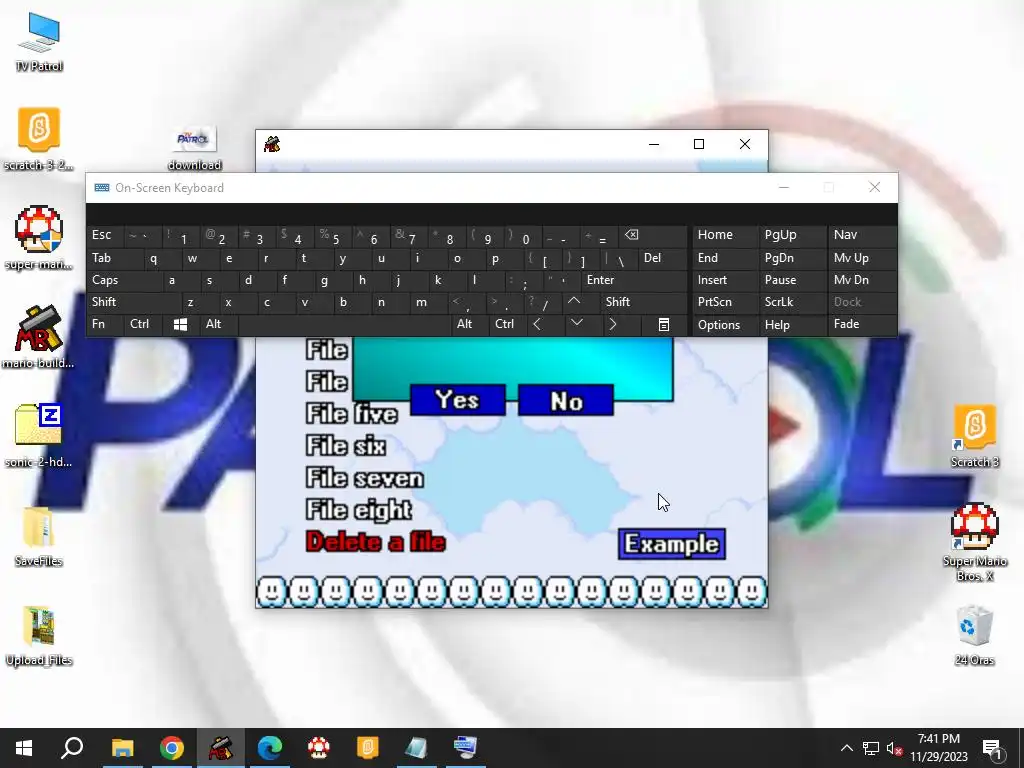Click the context menu key on keyboard
The width and height of the screenshot is (1024, 768).
[x=664, y=325]
